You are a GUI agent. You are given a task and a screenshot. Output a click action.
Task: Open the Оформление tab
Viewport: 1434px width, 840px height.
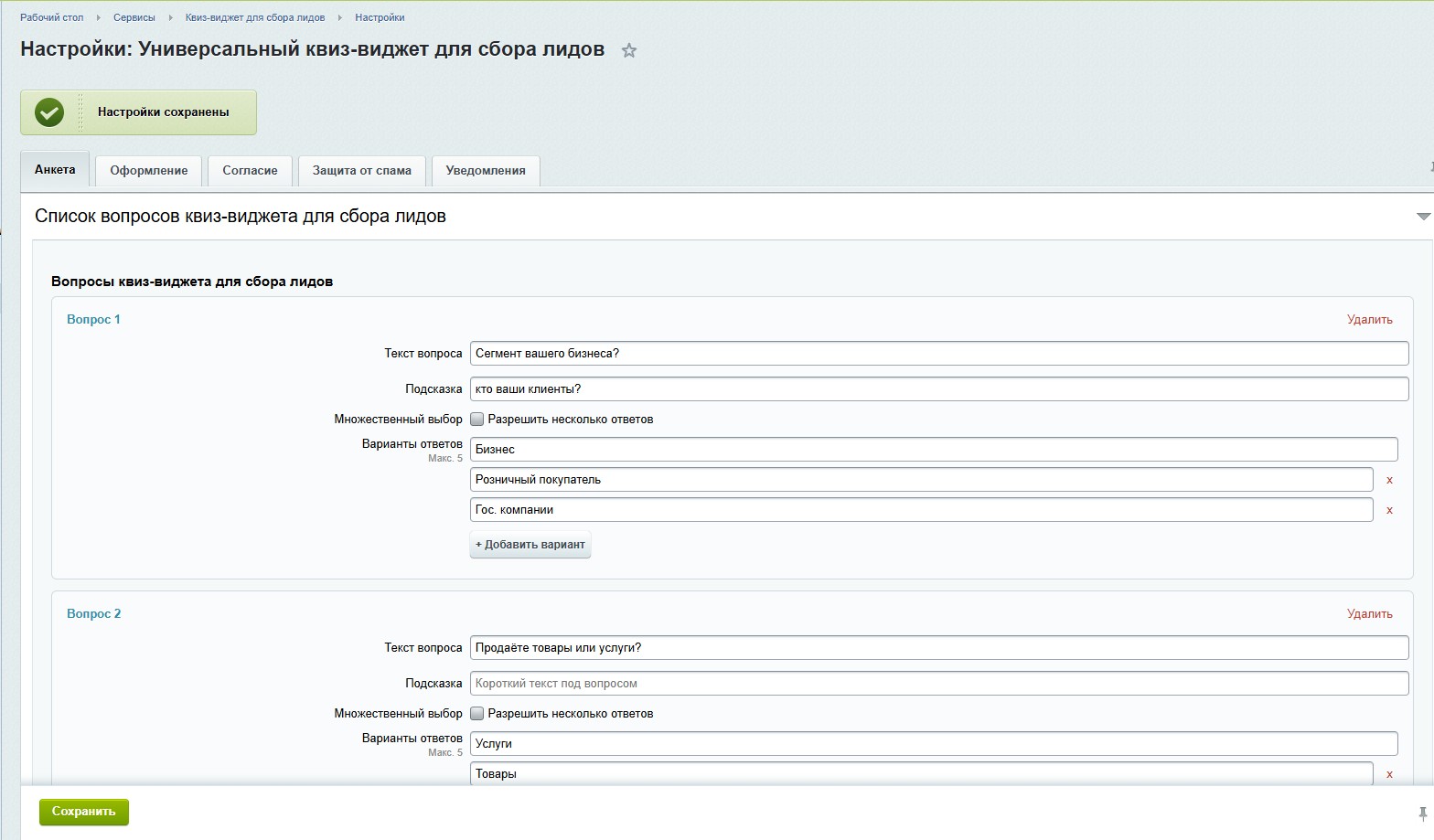pos(149,171)
